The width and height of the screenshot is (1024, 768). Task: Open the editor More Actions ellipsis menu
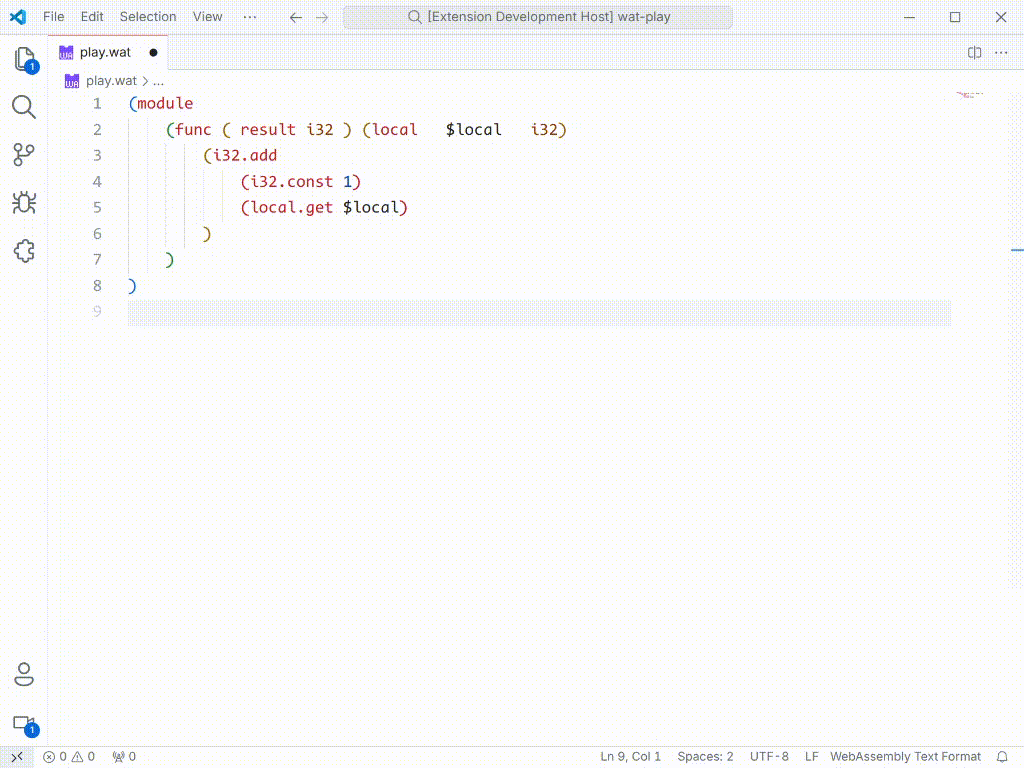[1001, 53]
